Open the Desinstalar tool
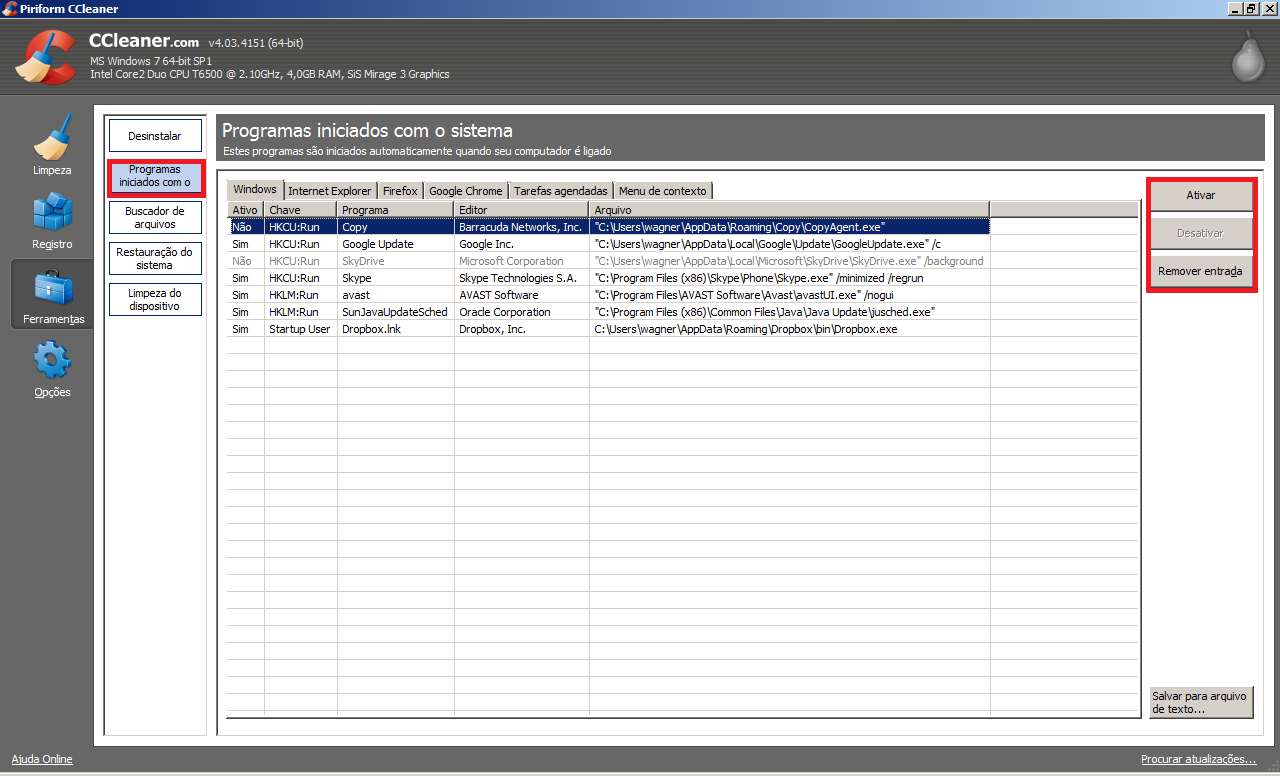The height and width of the screenshot is (776, 1280). (155, 136)
